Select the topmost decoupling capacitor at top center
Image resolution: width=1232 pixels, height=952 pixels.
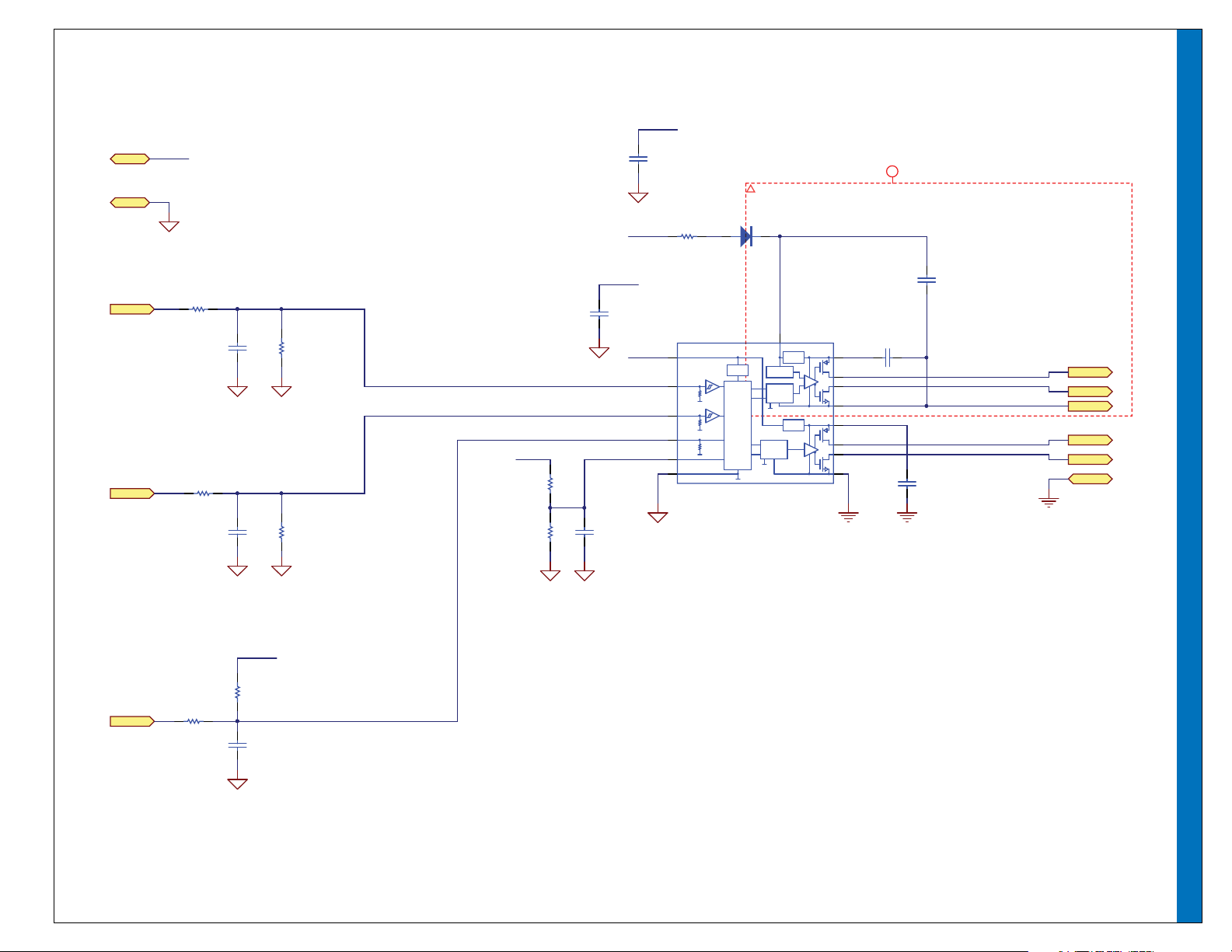point(638,159)
